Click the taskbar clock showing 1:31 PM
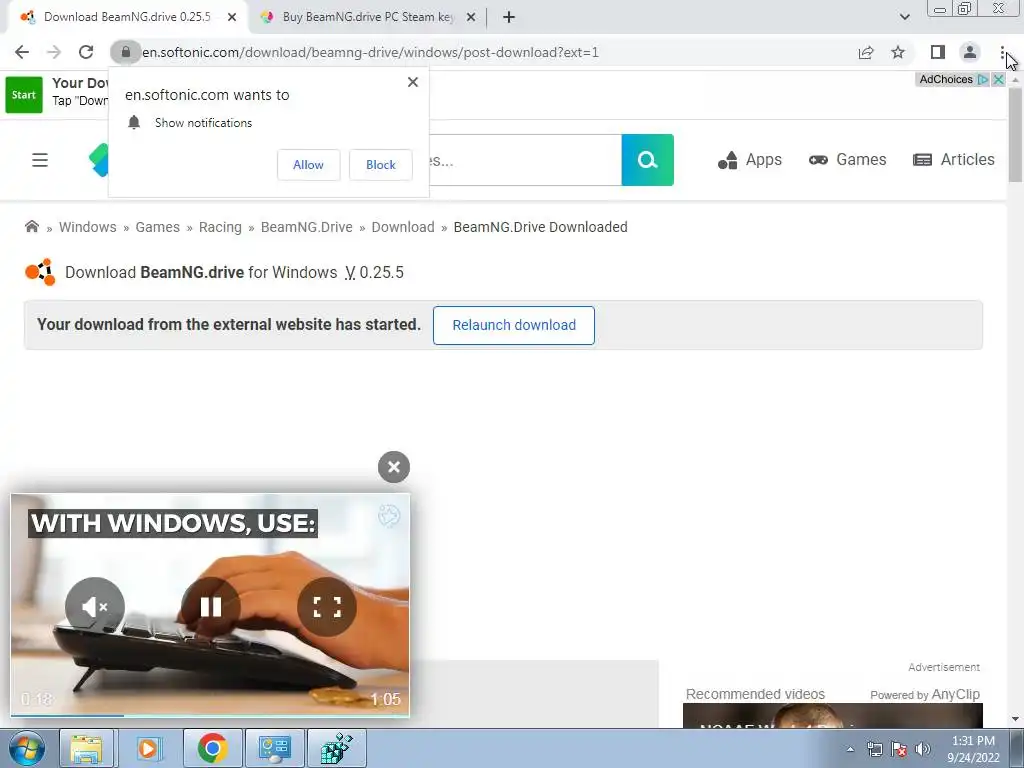 973,749
